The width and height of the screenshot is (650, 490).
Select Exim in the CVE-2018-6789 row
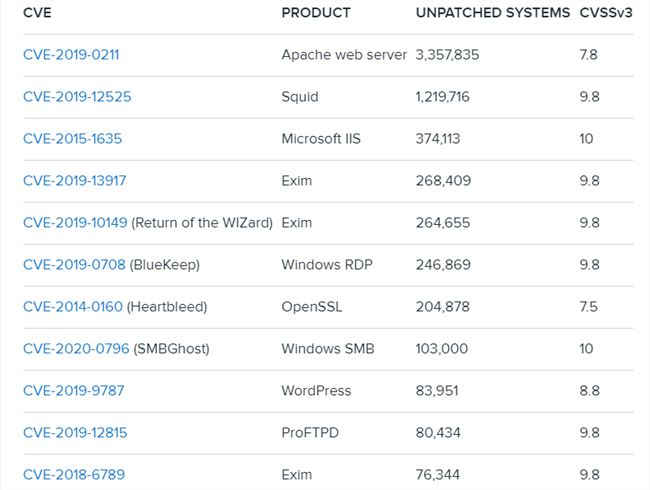[x=296, y=475]
